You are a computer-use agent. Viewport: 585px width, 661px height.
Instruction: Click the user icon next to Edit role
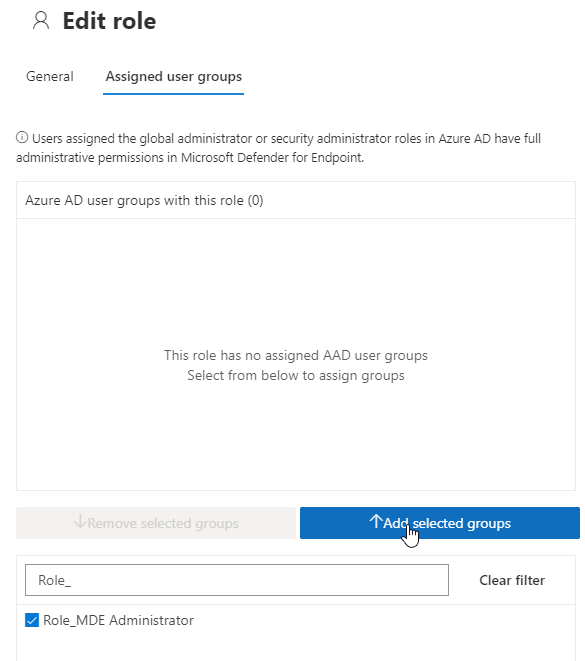(x=41, y=21)
